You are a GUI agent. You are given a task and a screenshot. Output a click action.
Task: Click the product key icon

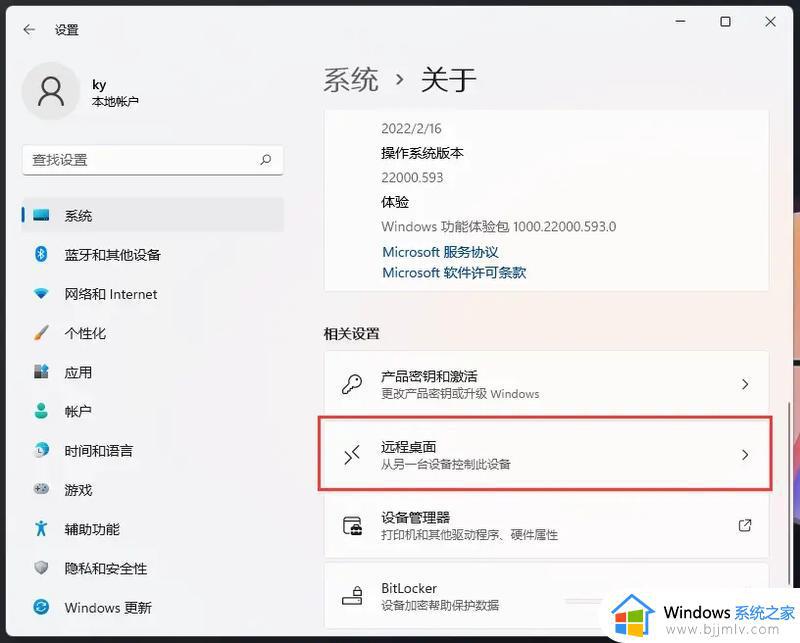point(352,384)
